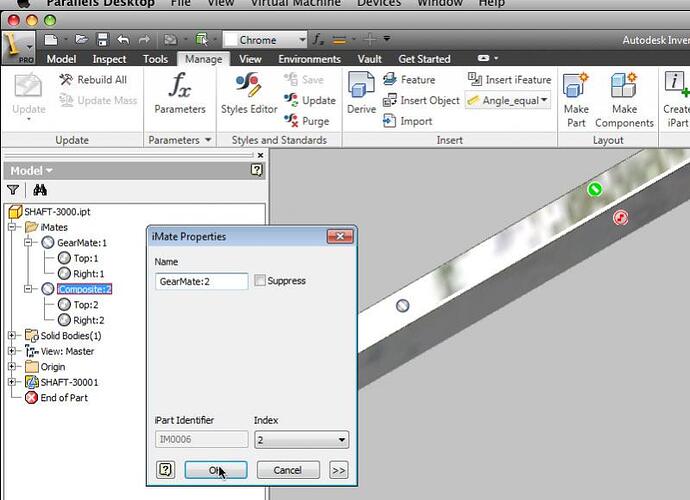Click Purge styles
The height and width of the screenshot is (500, 690).
click(306, 121)
